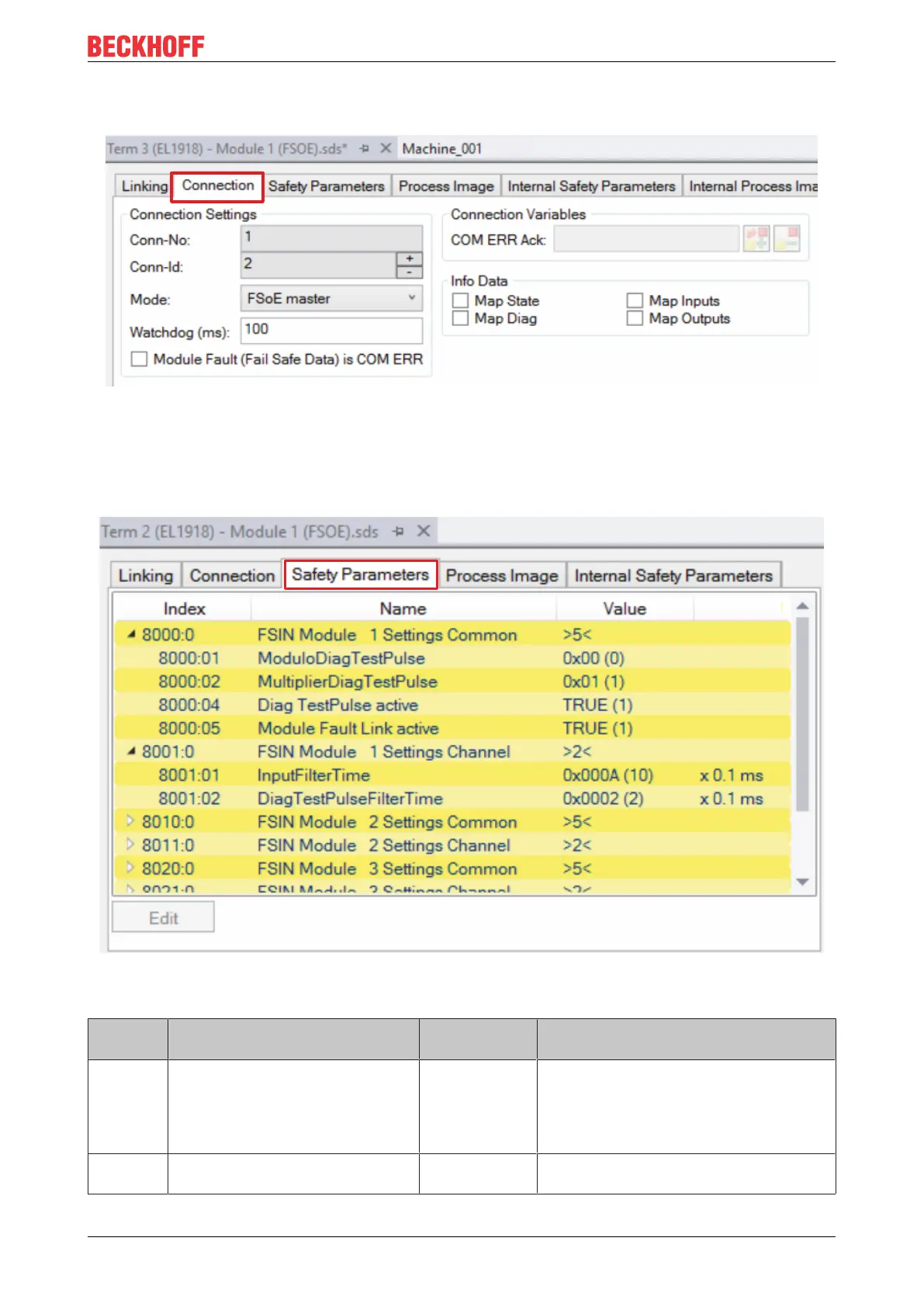This screenshot has height=1307, width=924.
Task: Pin the Term 2 (EL1918) document tab
Action: (399, 532)
